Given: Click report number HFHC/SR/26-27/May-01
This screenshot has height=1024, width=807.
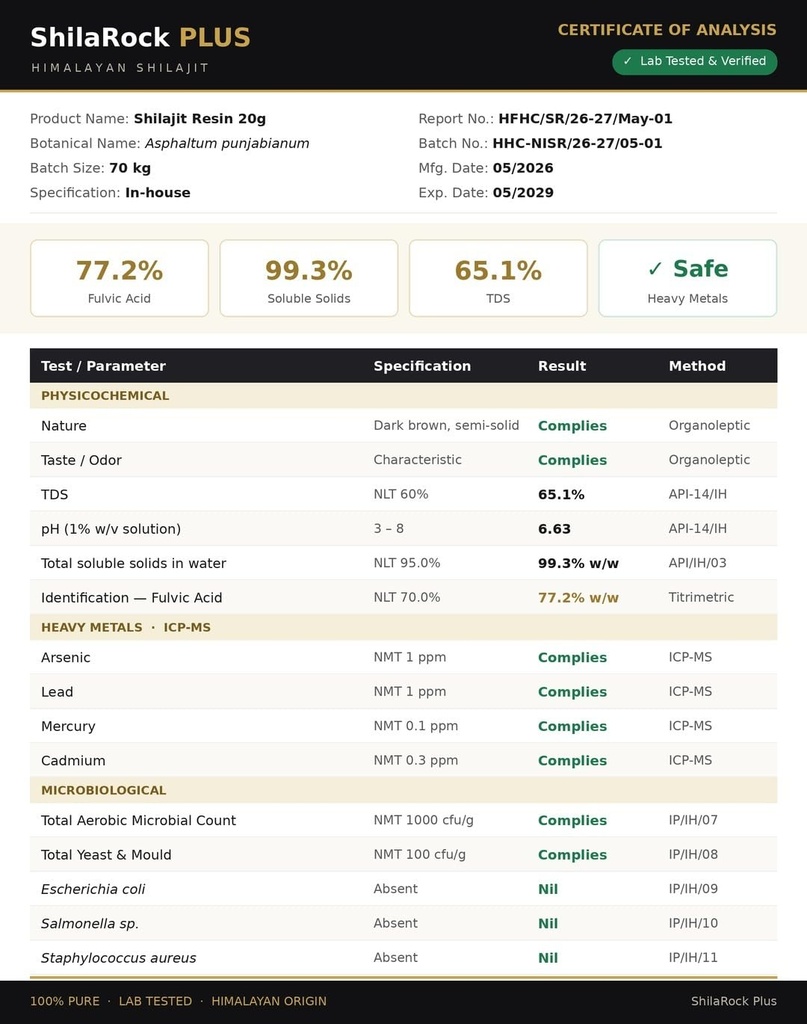Looking at the screenshot, I should (585, 119).
